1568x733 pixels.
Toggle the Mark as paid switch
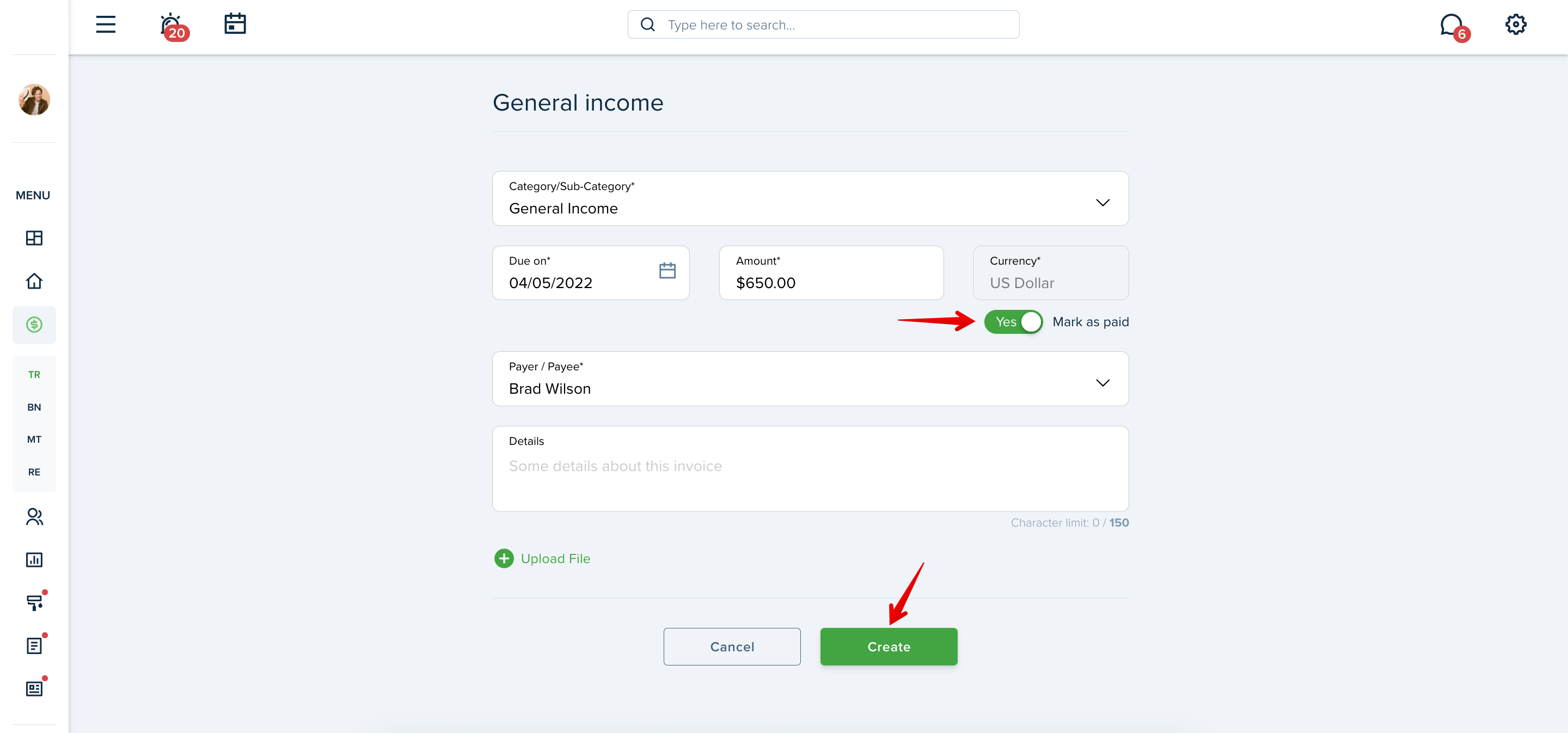(x=1013, y=321)
